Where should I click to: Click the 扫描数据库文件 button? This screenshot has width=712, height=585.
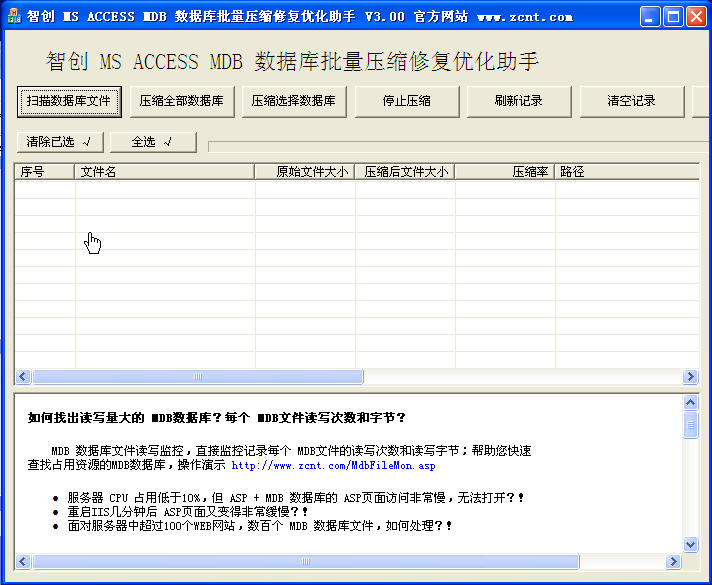pos(69,101)
